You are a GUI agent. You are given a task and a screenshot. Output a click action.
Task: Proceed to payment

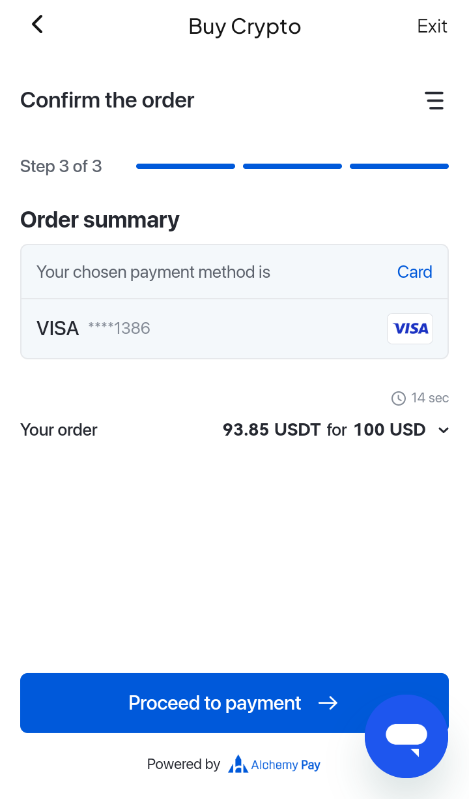pos(234,703)
